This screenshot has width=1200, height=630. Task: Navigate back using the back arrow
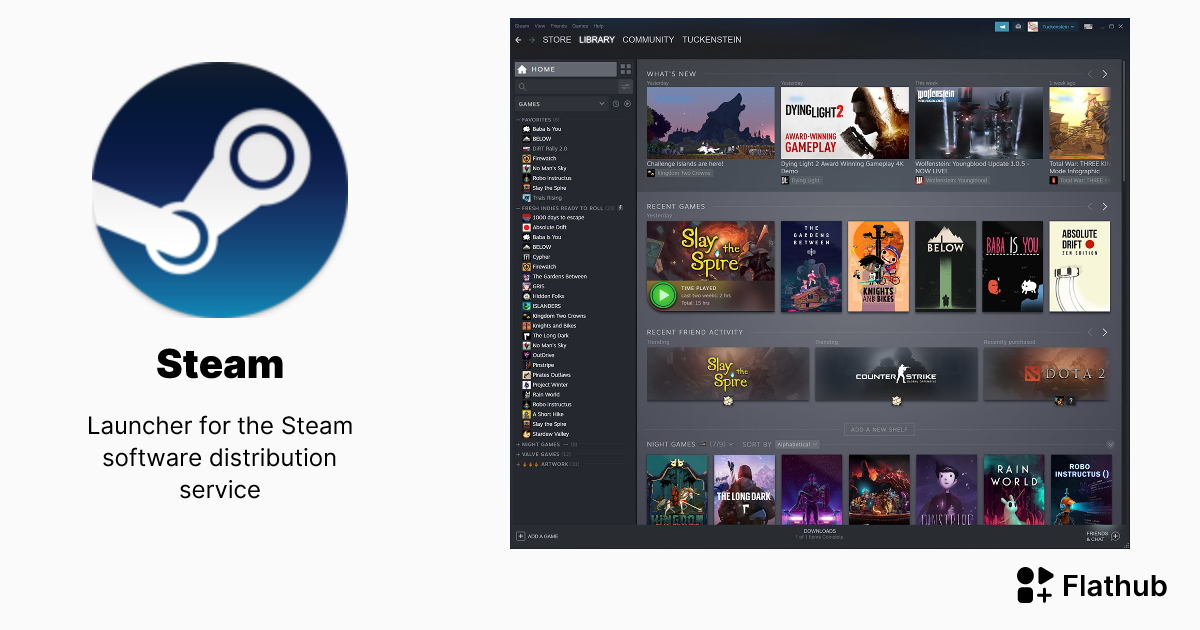tap(517, 40)
